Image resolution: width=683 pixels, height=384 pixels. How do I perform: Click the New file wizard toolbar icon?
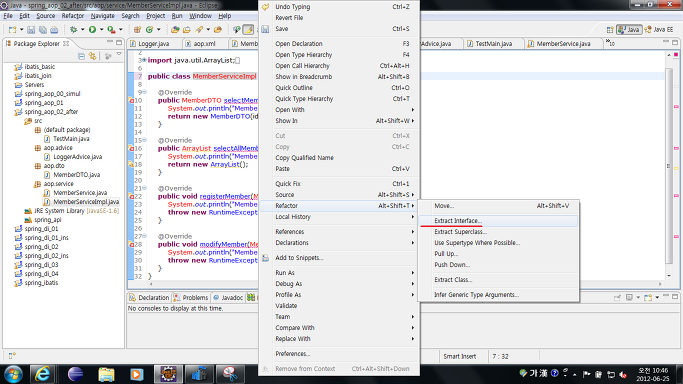coord(12,30)
